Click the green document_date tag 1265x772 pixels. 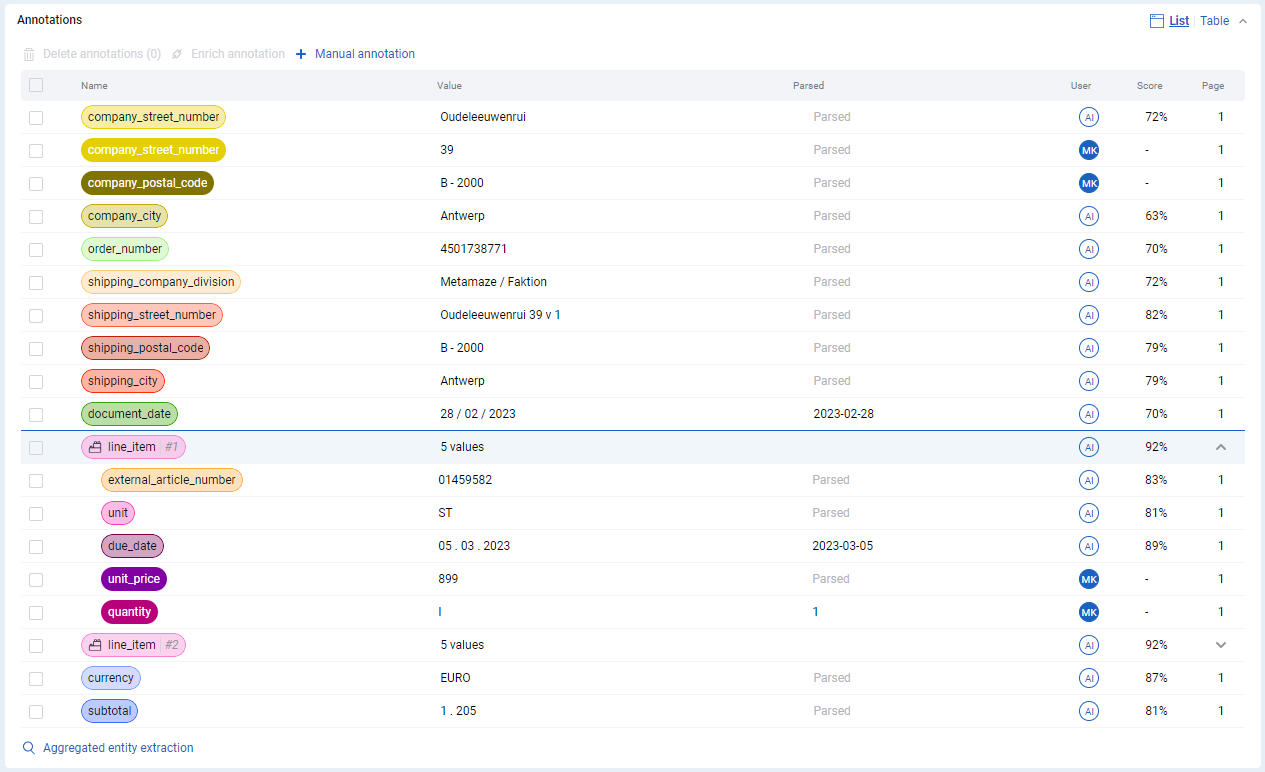(x=129, y=414)
